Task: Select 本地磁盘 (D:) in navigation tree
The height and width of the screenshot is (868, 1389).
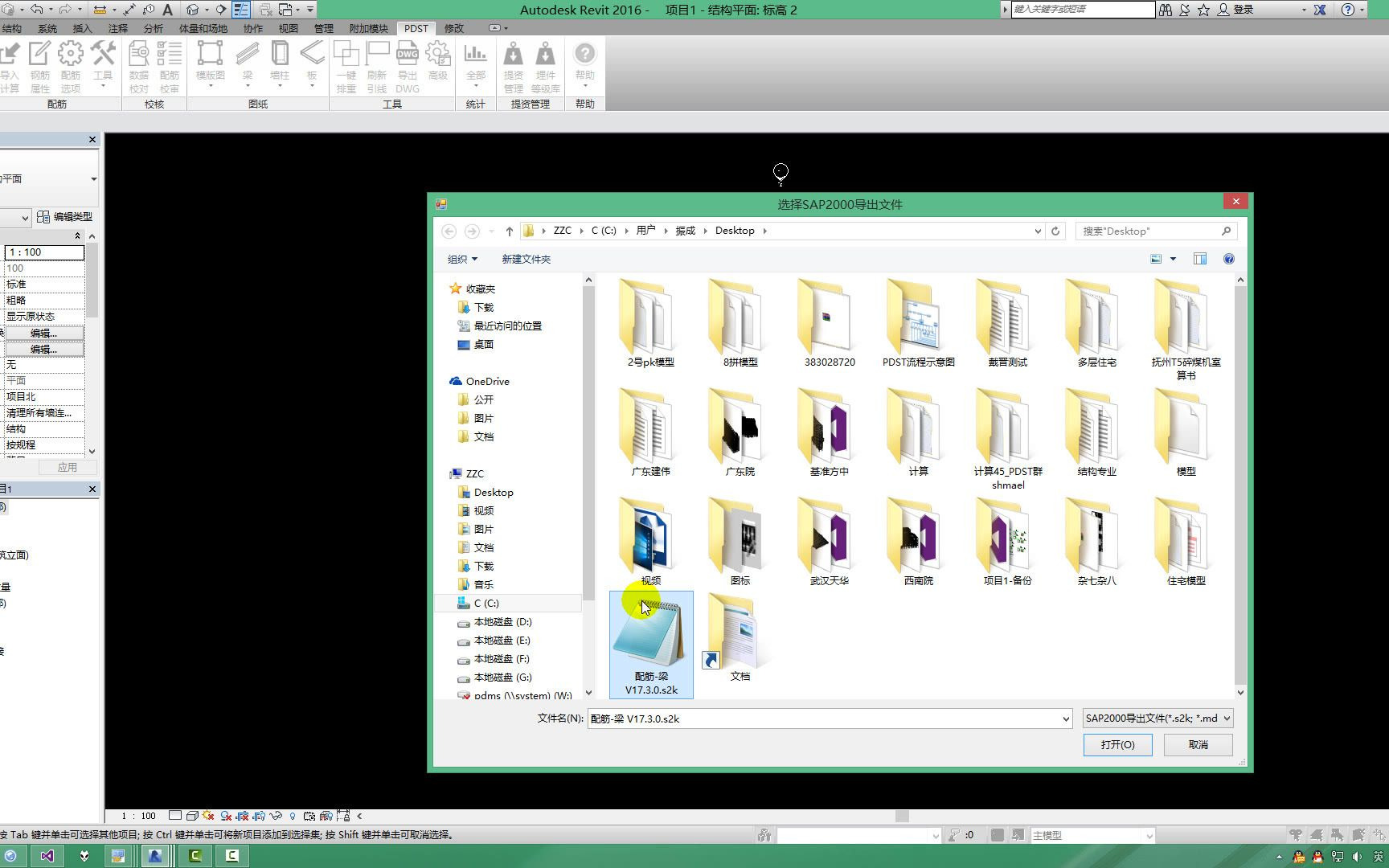Action: 502,622
